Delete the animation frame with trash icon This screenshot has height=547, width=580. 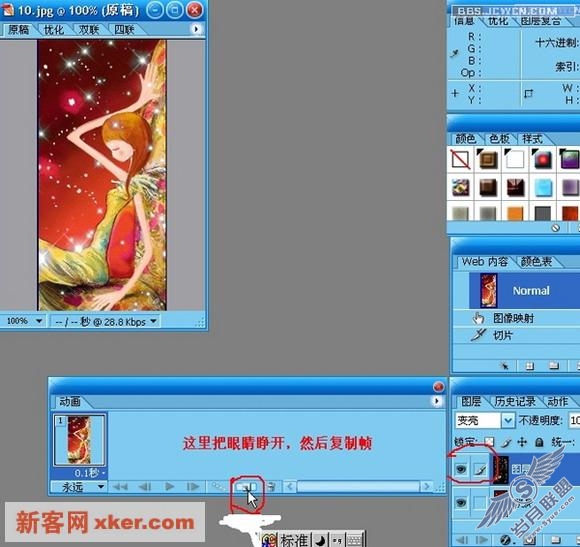[272, 487]
